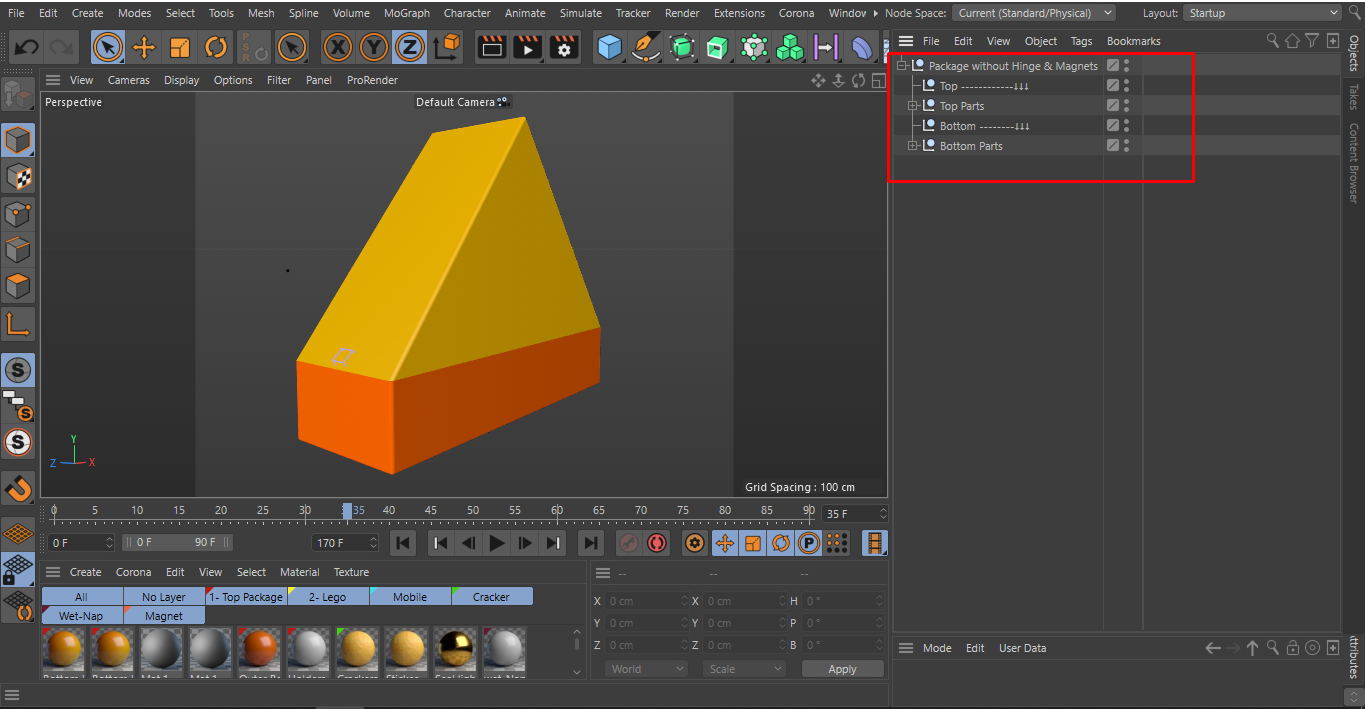This screenshot has width=1365, height=709.
Task: Click the Polygons mode icon in left sidebar
Action: click(x=18, y=286)
